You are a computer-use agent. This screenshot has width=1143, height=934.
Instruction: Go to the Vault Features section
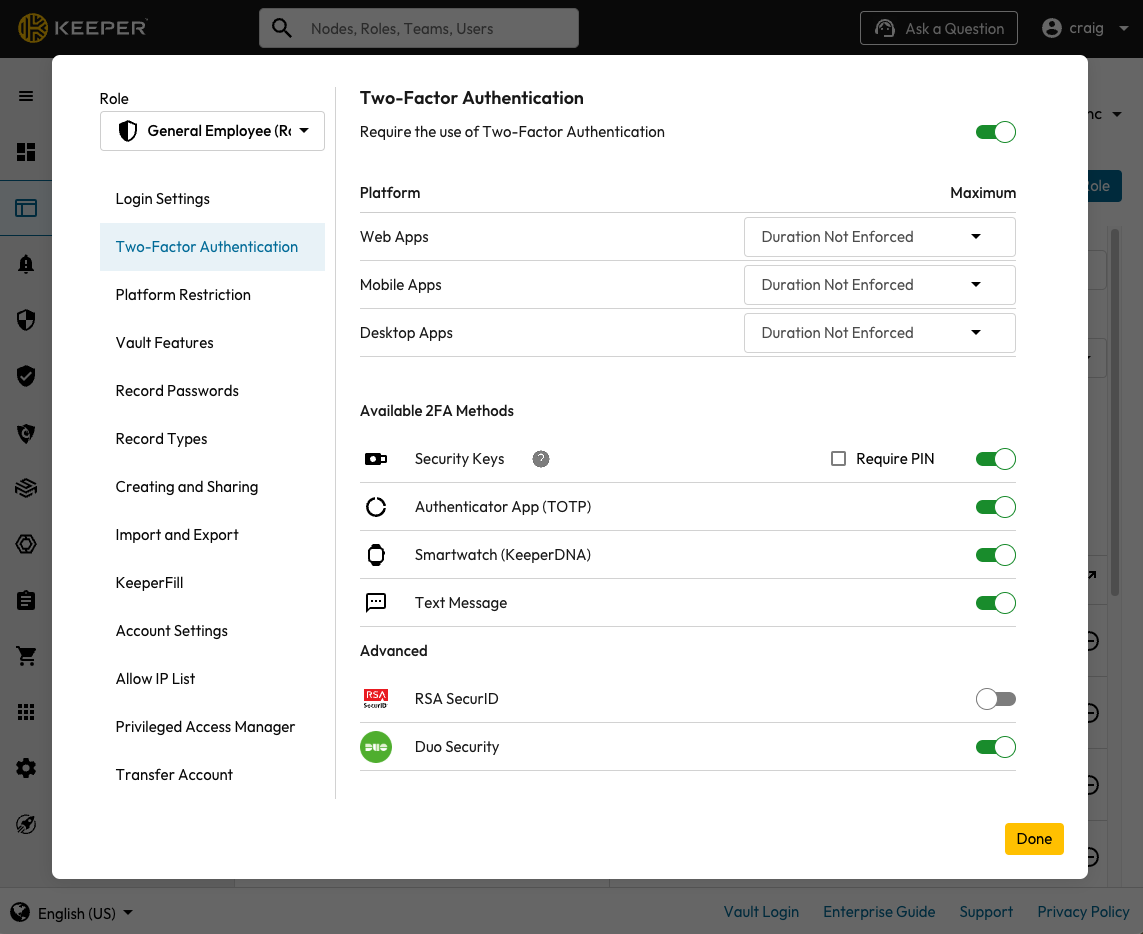(x=165, y=343)
